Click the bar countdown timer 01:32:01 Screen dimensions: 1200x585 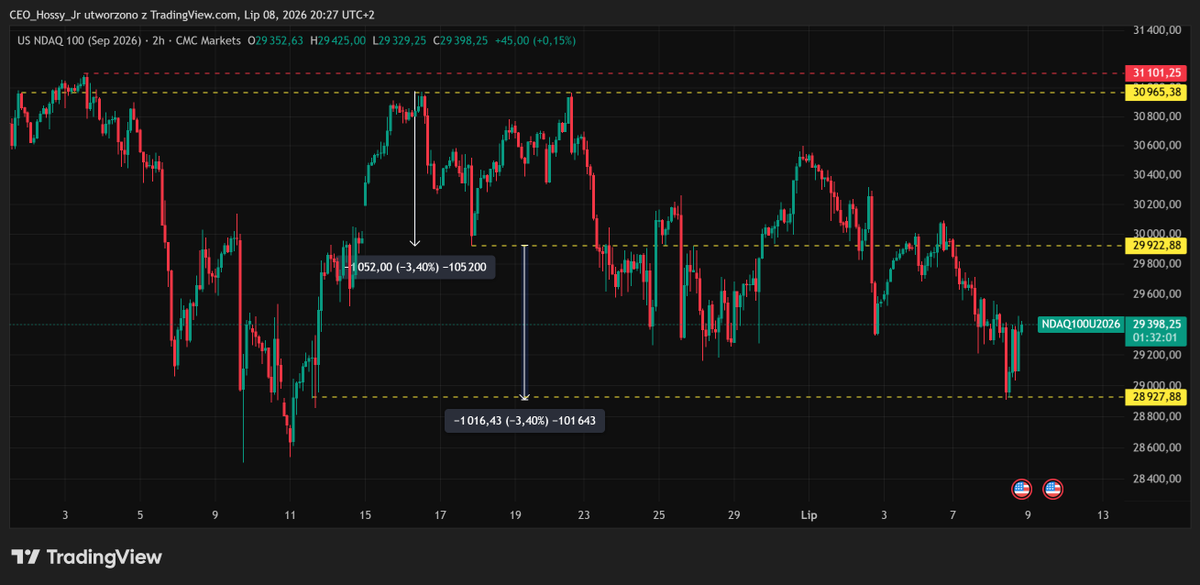point(1157,338)
